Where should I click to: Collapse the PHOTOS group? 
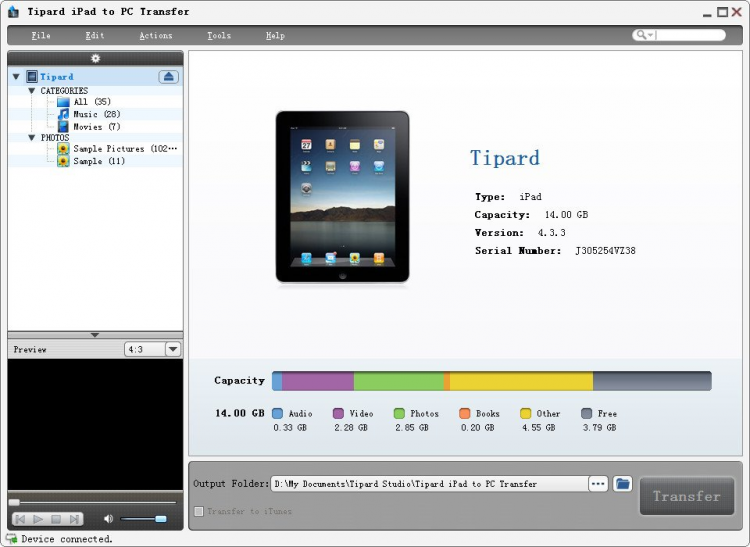click(32, 138)
